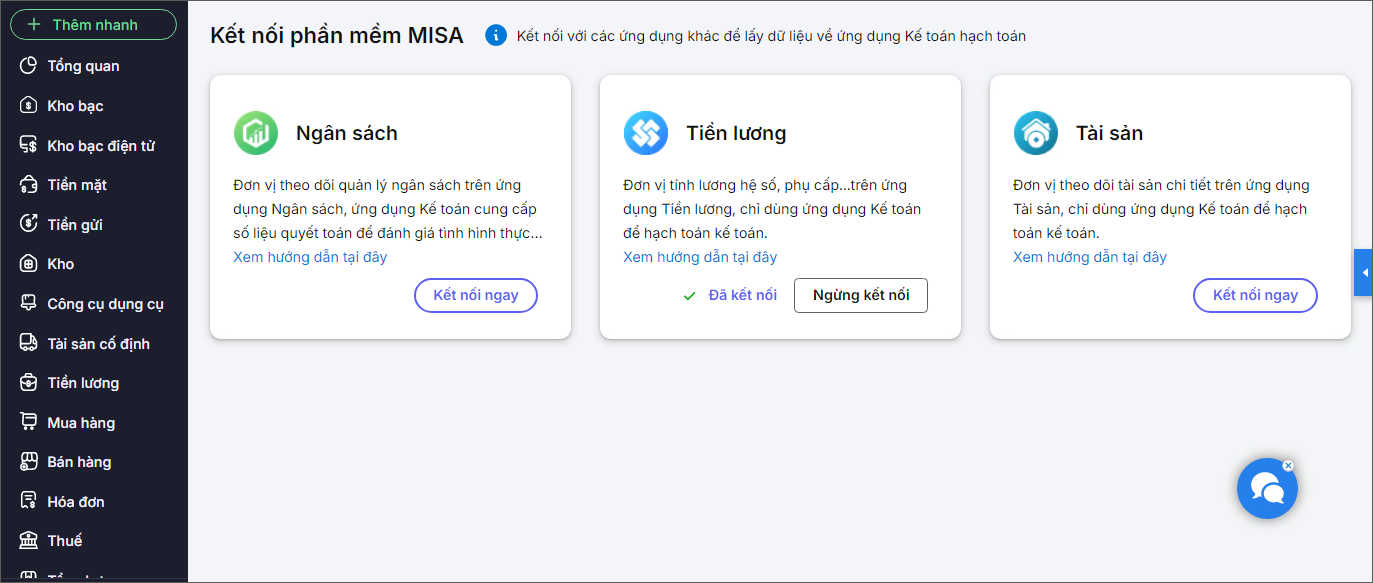
Task: Click the Mua hàng cart icon
Action: pos(29,422)
